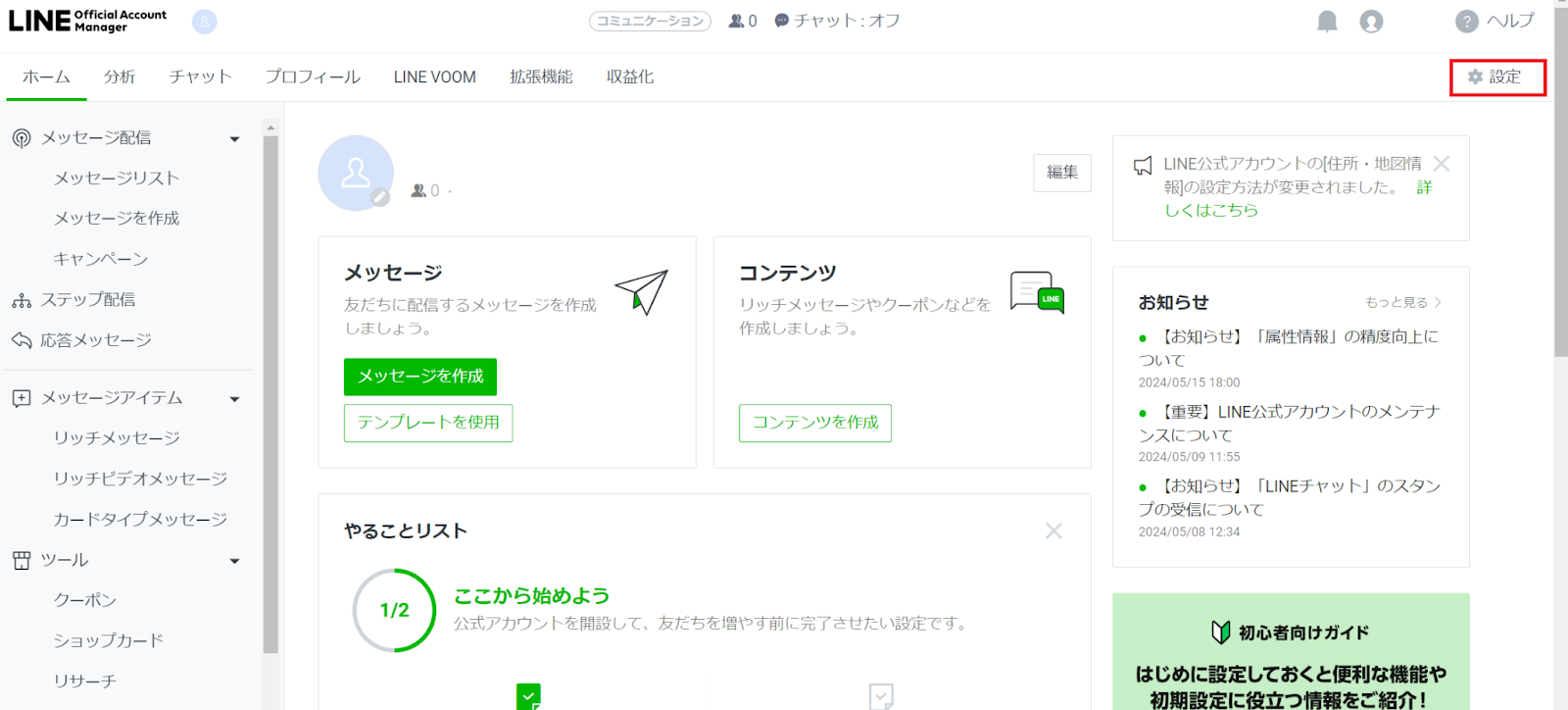Open 応答メッセージ in sidebar

point(96,340)
